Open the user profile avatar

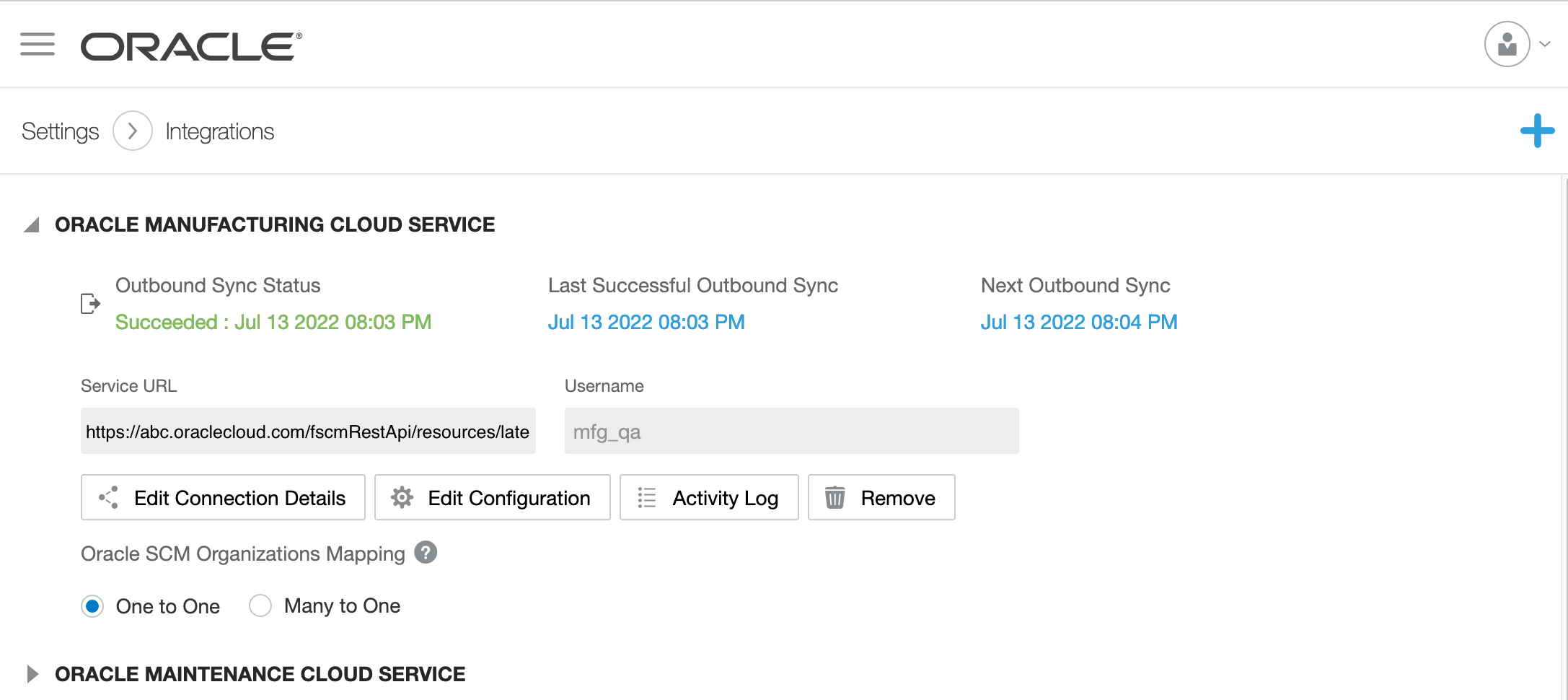[x=1507, y=44]
